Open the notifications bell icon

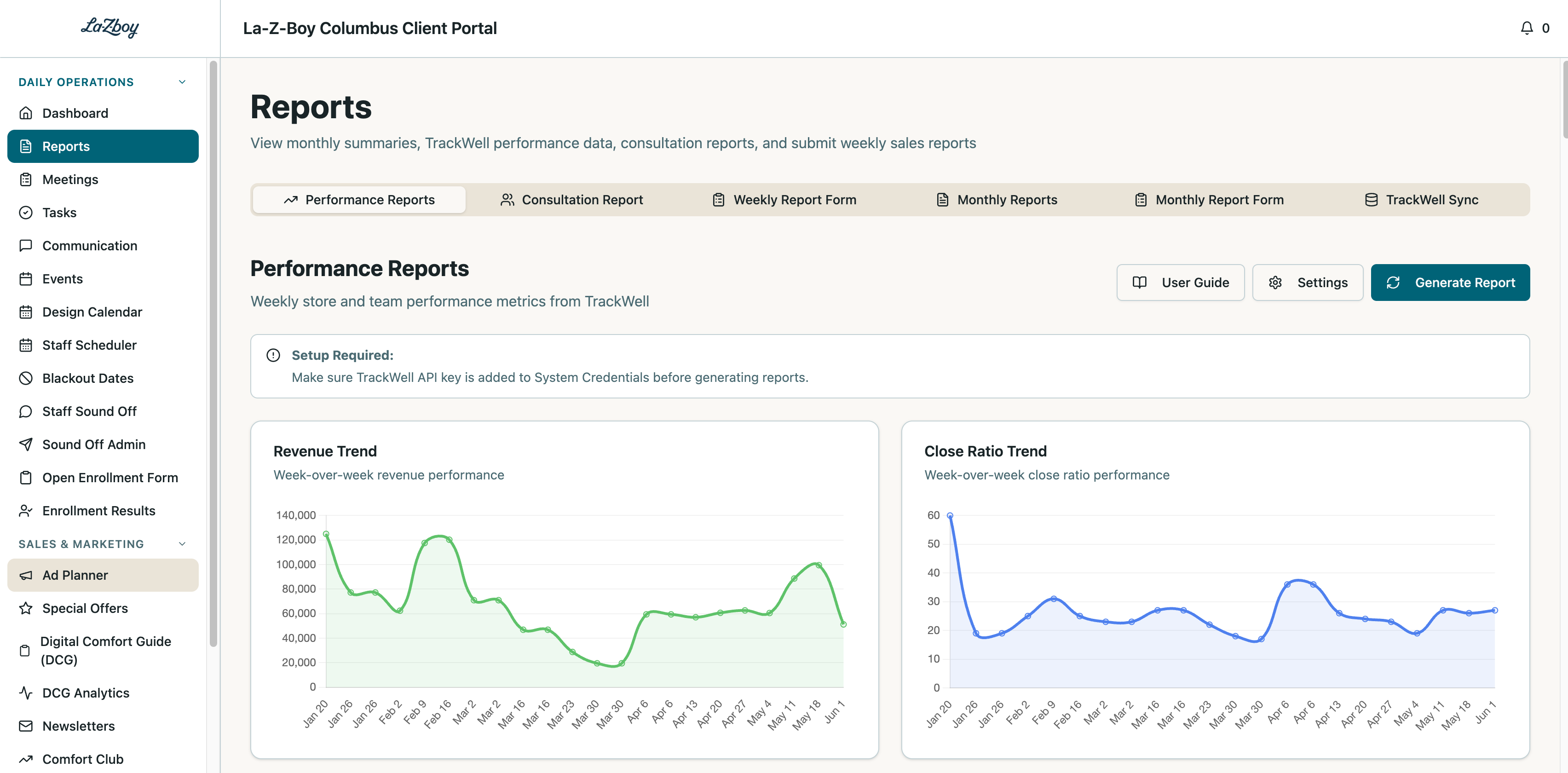coord(1527,28)
